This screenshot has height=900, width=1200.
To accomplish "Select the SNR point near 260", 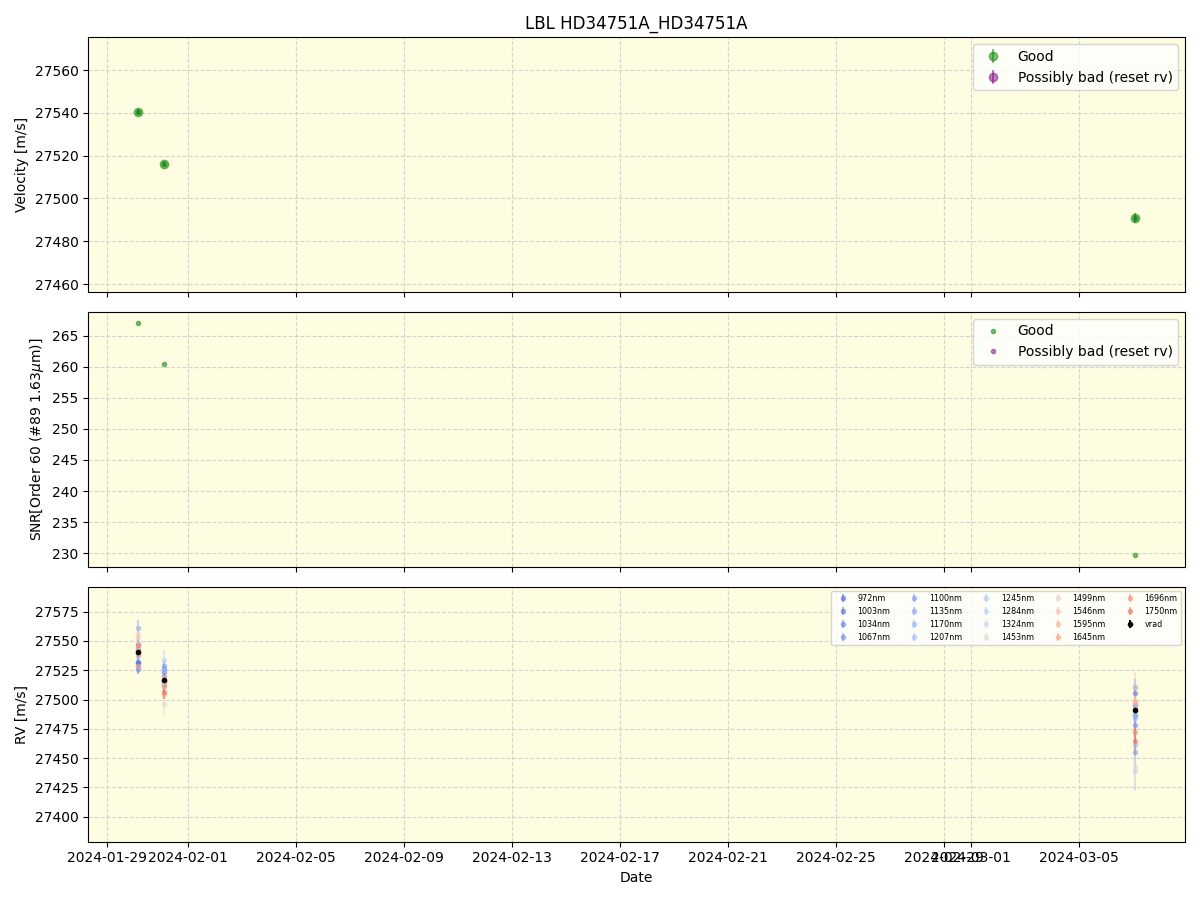I will [x=164, y=364].
